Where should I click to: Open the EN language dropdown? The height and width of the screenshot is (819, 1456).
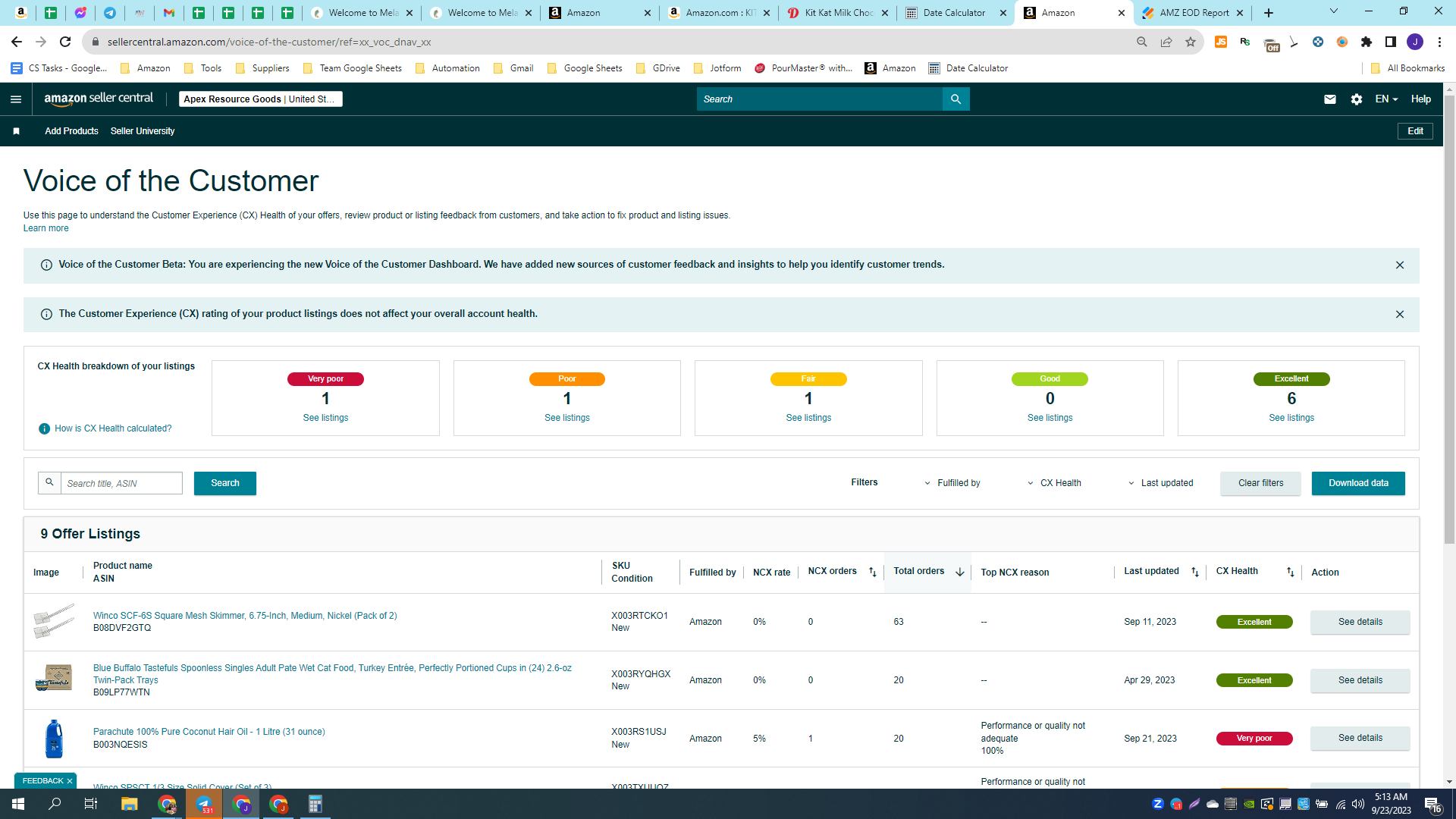pyautogui.click(x=1386, y=99)
